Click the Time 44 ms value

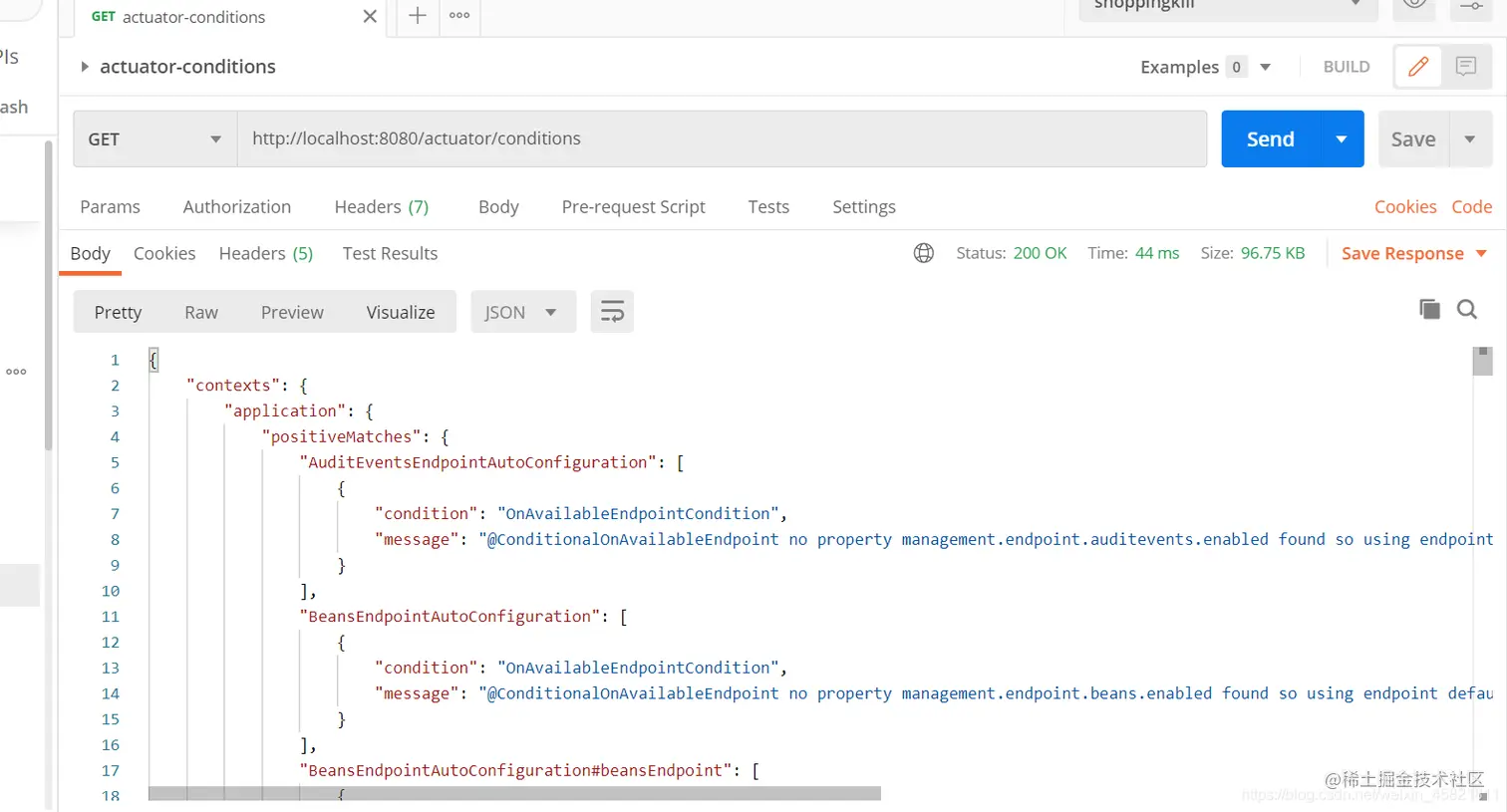point(1157,253)
